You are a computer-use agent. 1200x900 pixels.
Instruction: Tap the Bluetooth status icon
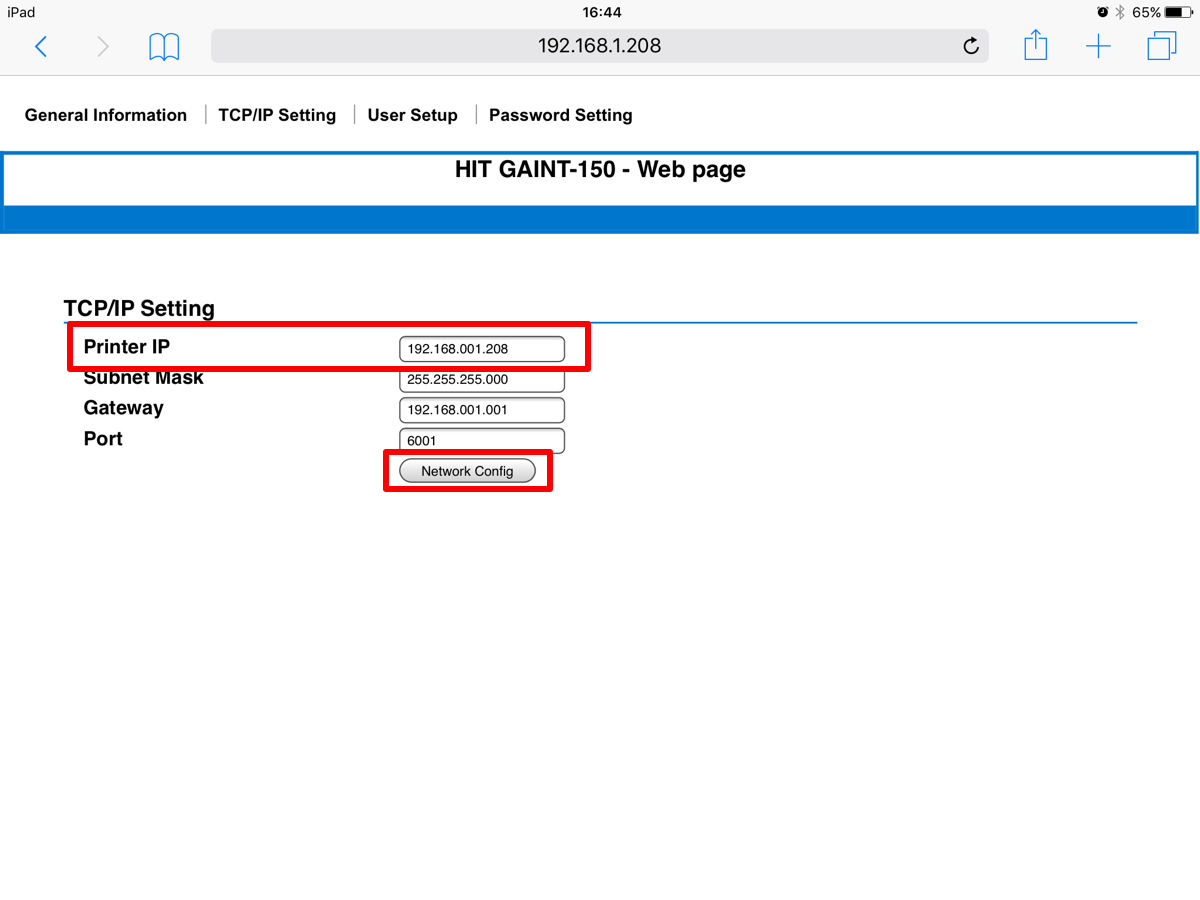(1120, 12)
